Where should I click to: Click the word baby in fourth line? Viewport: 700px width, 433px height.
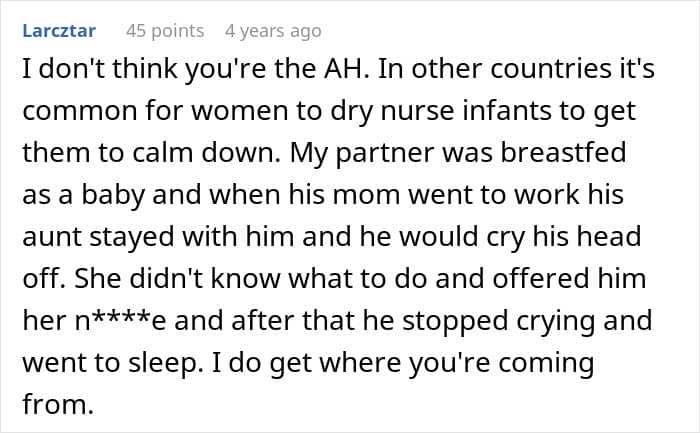[x=112, y=195]
